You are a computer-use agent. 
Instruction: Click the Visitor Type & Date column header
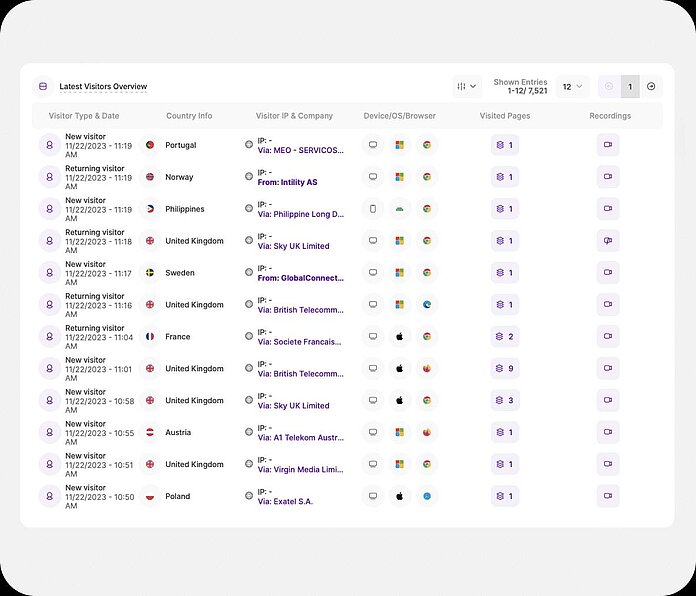[x=84, y=116]
